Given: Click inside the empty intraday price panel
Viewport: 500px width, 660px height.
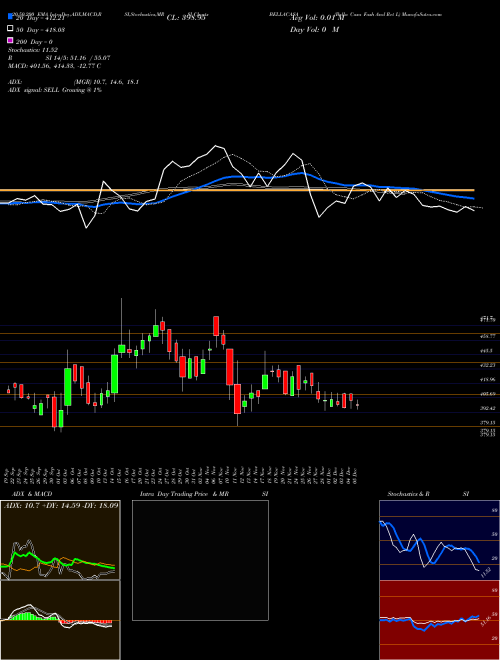Looking at the screenshot, I should pyautogui.click(x=200, y=560).
